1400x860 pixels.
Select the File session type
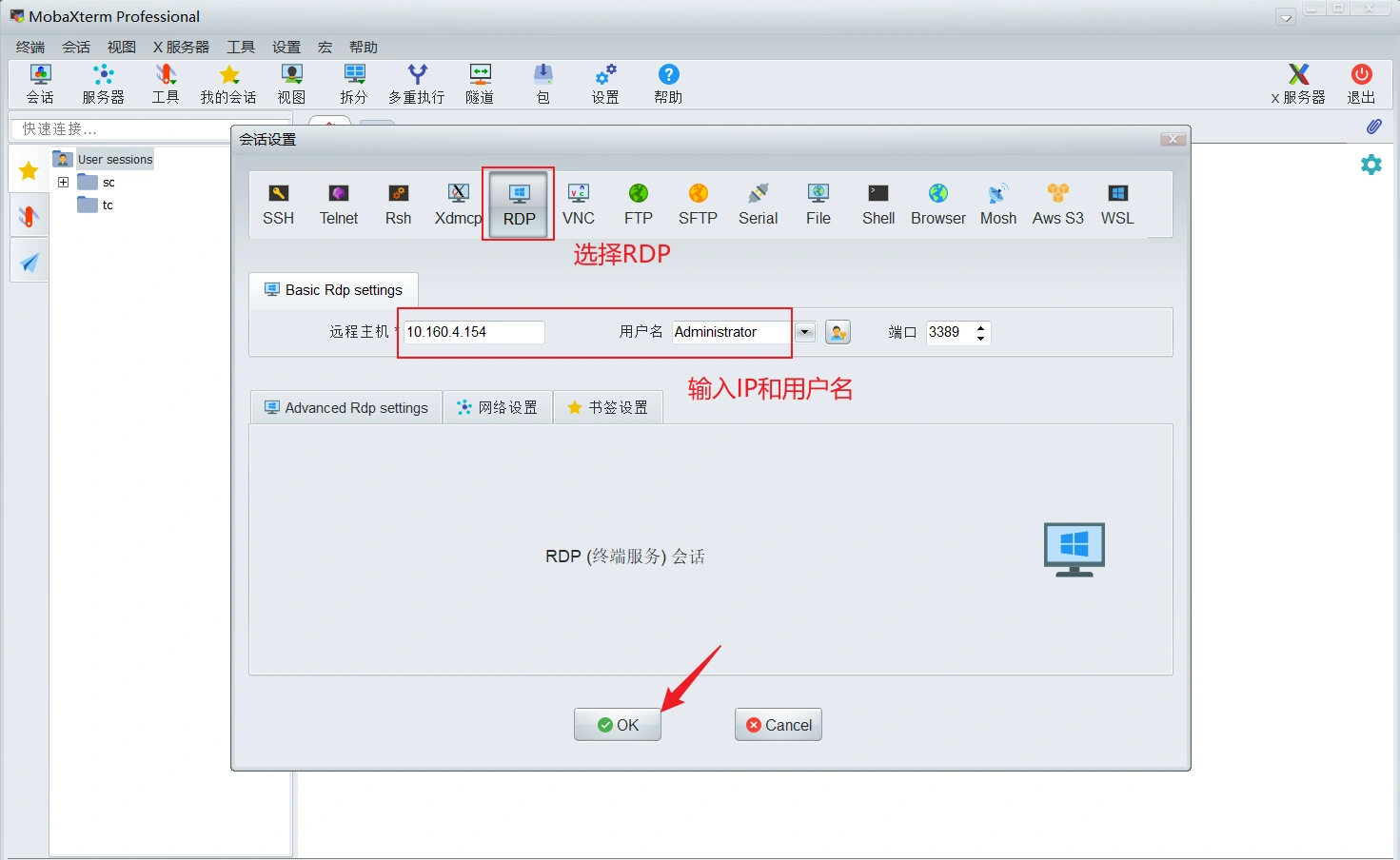pyautogui.click(x=818, y=205)
